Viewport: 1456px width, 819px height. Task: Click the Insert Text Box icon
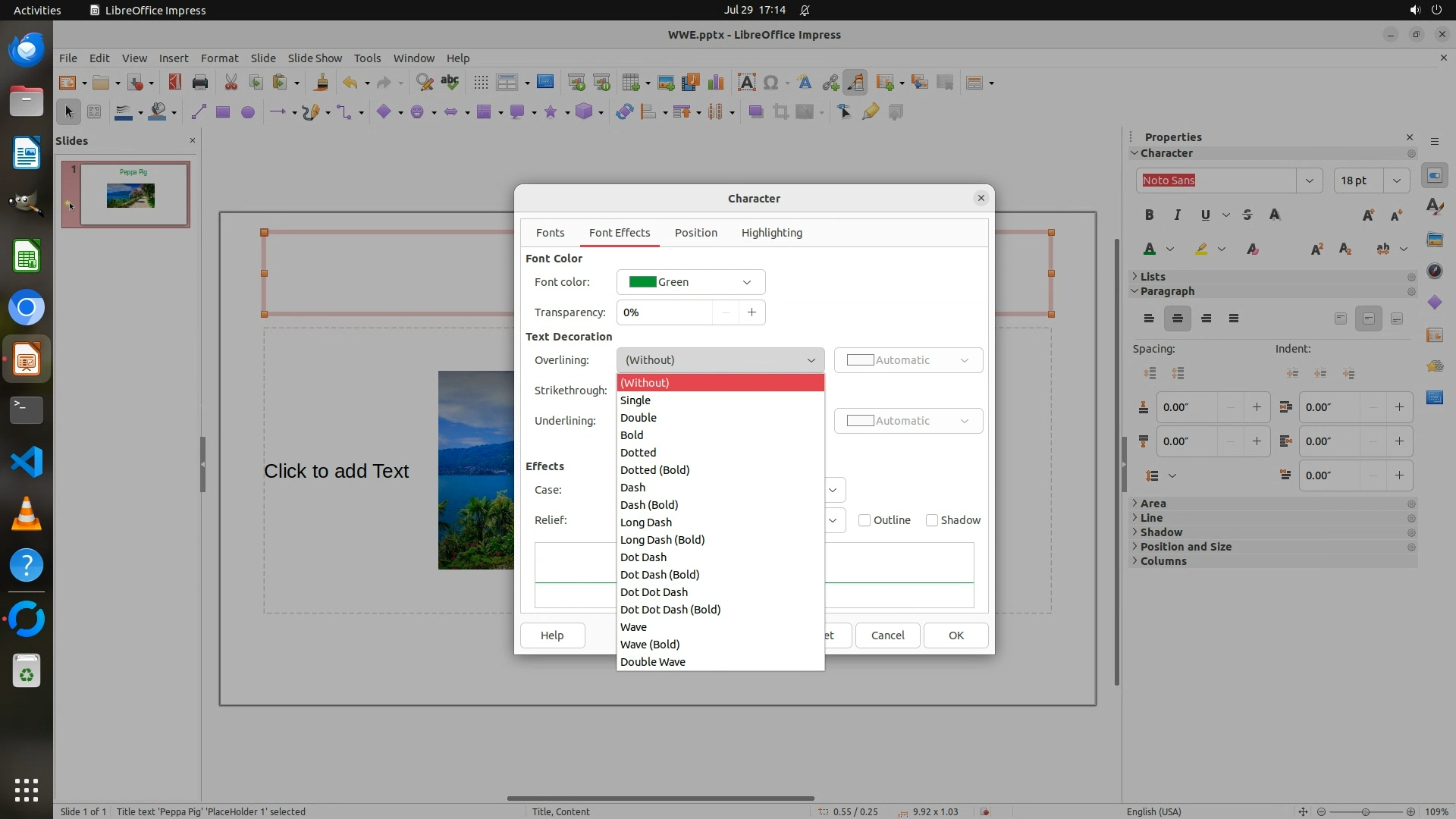tap(746, 83)
